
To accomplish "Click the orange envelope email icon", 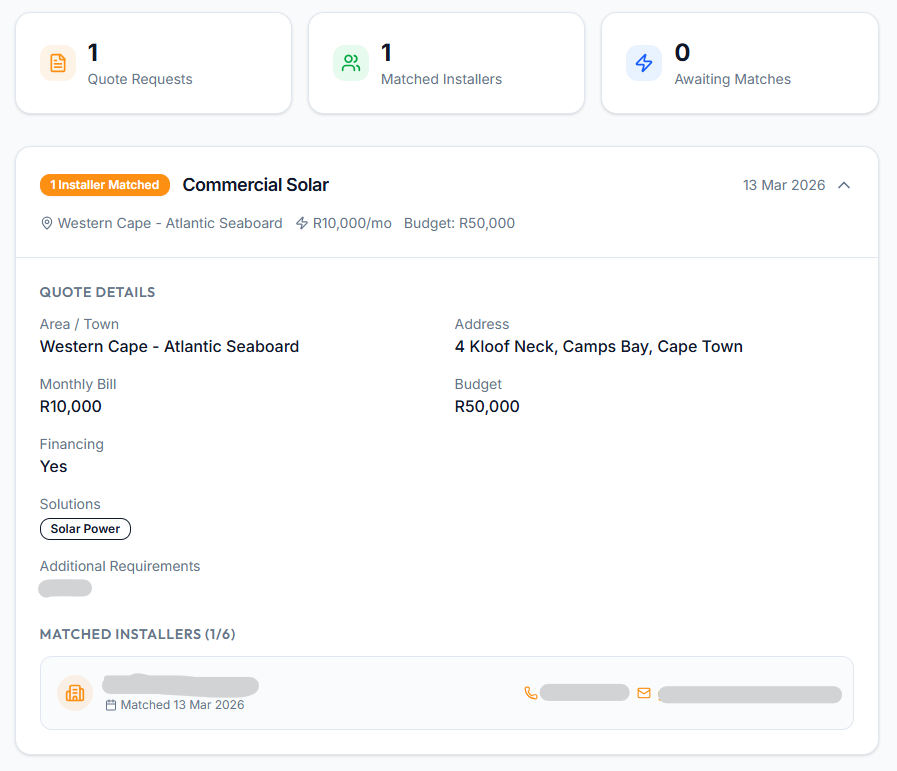I will pyautogui.click(x=644, y=693).
